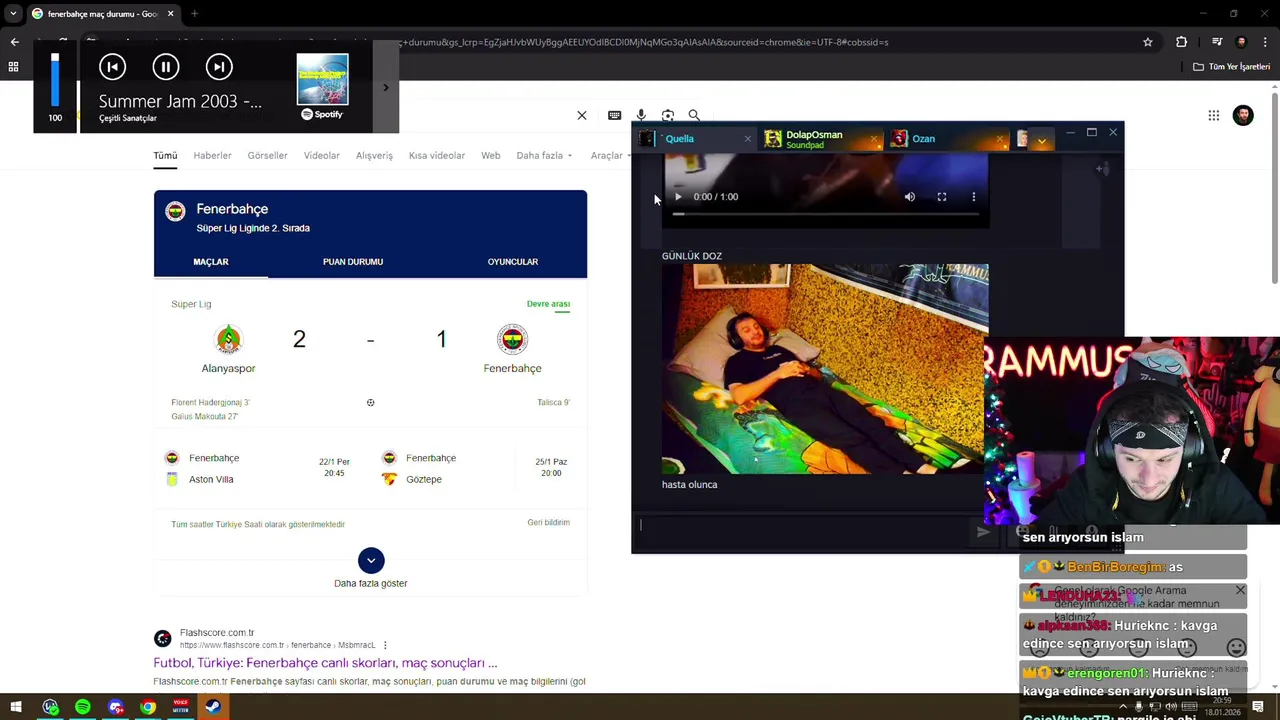Click the Fenerbahçe crest in live match
This screenshot has height=720, width=1280.
(512, 340)
